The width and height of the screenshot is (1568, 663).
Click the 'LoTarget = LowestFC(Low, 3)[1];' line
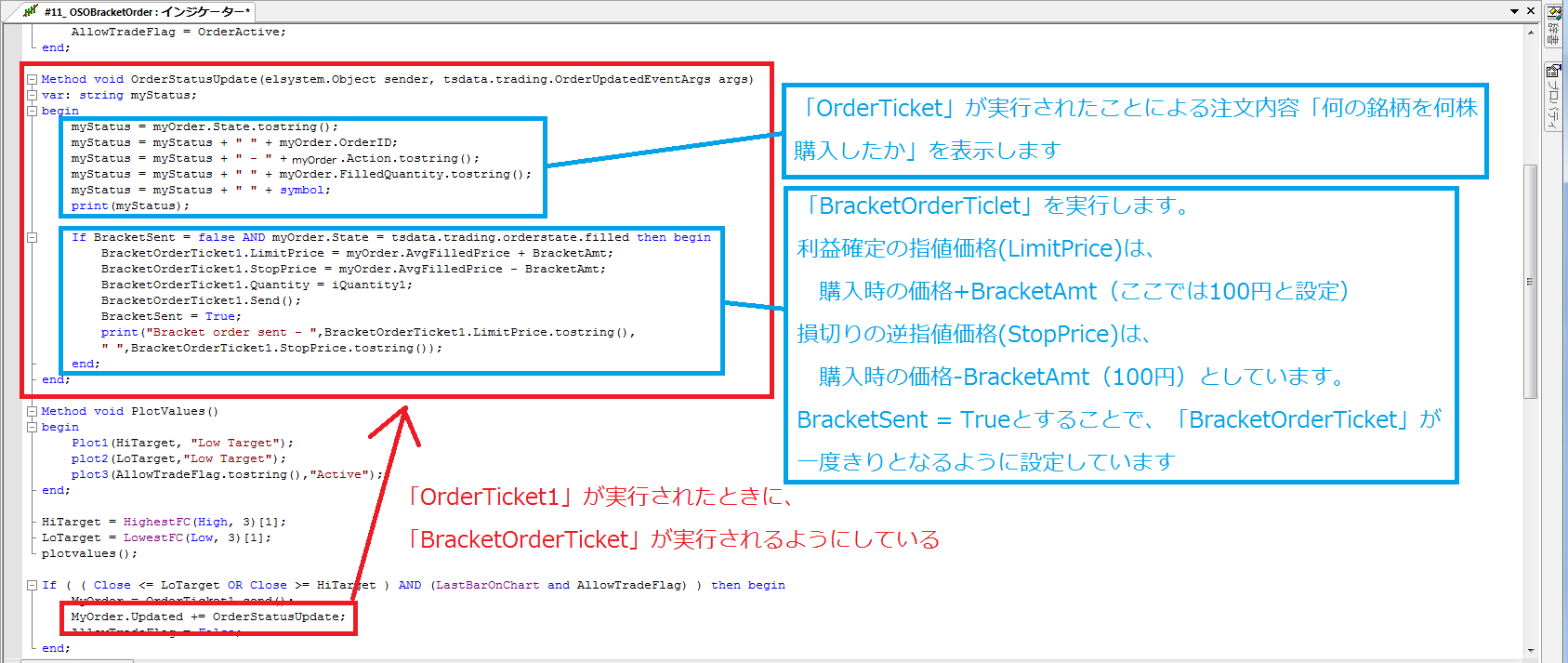coord(156,537)
